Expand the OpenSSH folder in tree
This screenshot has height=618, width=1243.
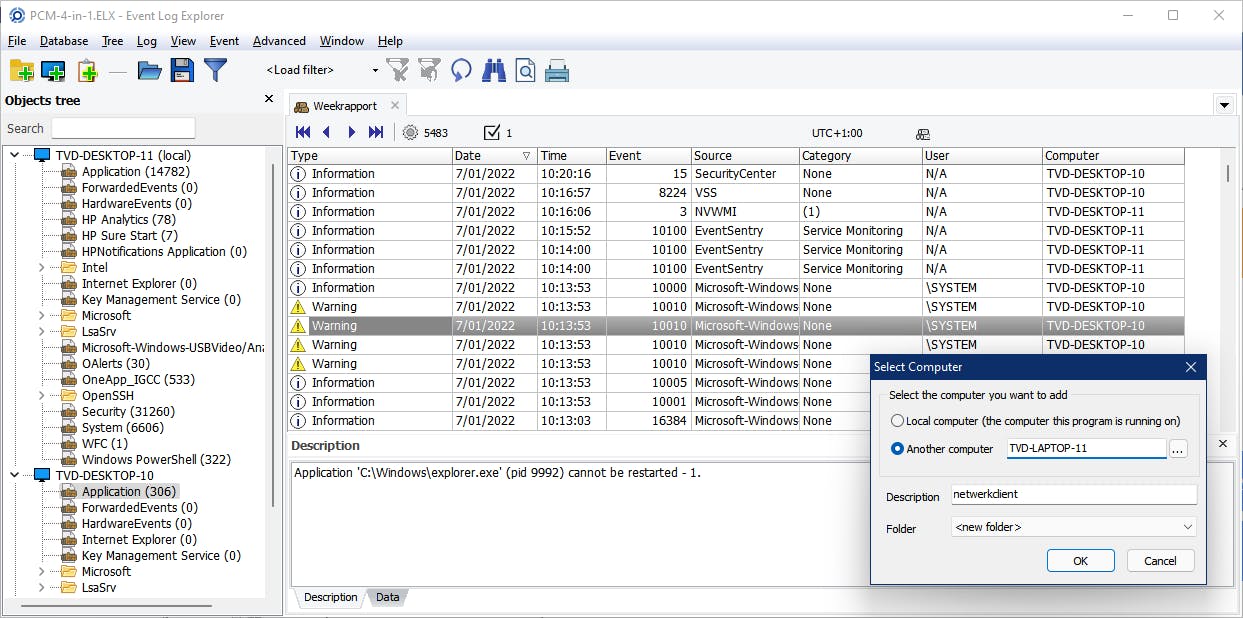pos(41,396)
